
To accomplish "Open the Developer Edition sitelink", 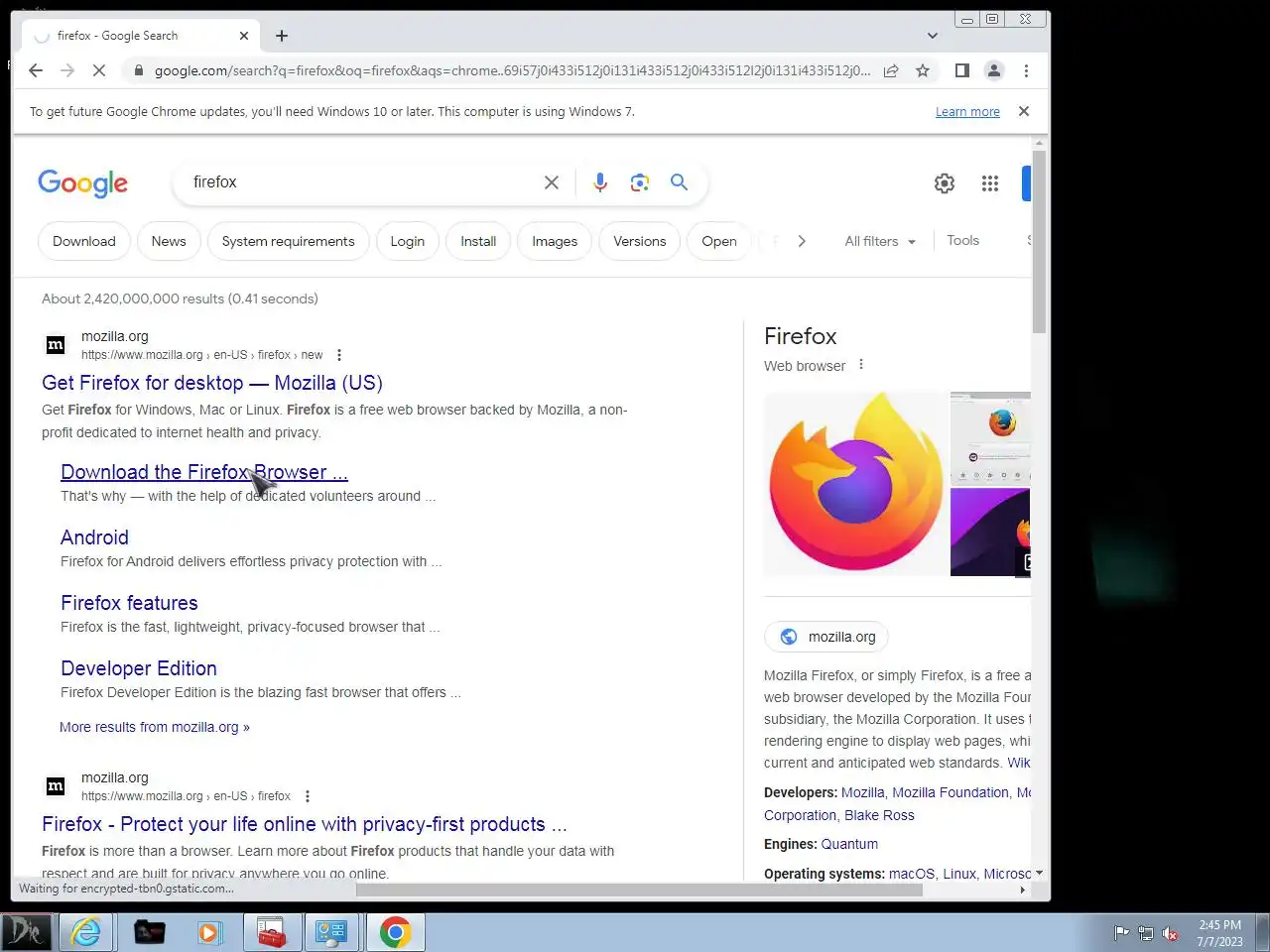I will [139, 668].
